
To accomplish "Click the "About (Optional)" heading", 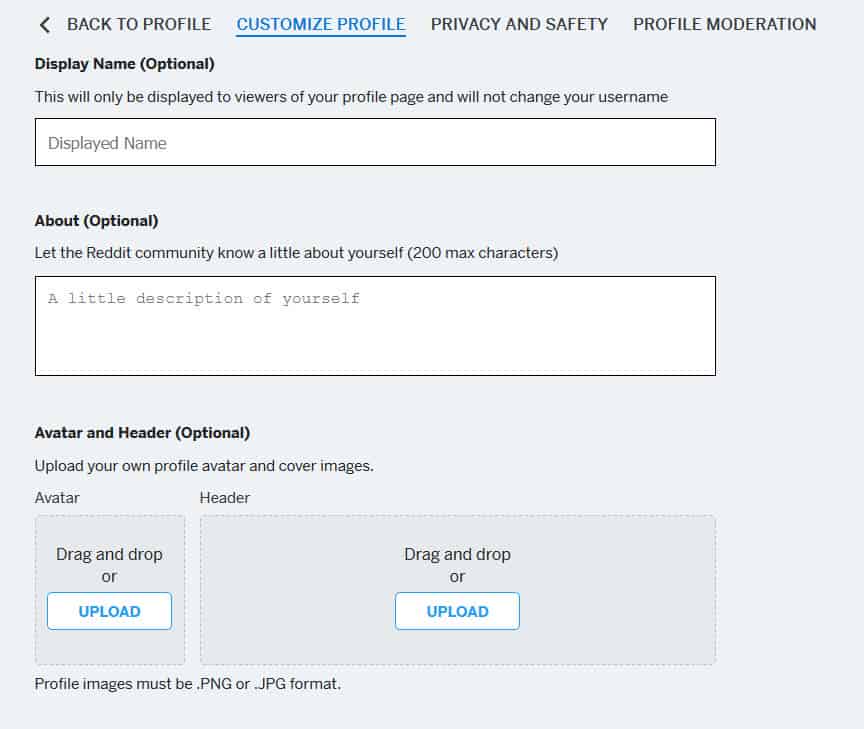I will 96,221.
